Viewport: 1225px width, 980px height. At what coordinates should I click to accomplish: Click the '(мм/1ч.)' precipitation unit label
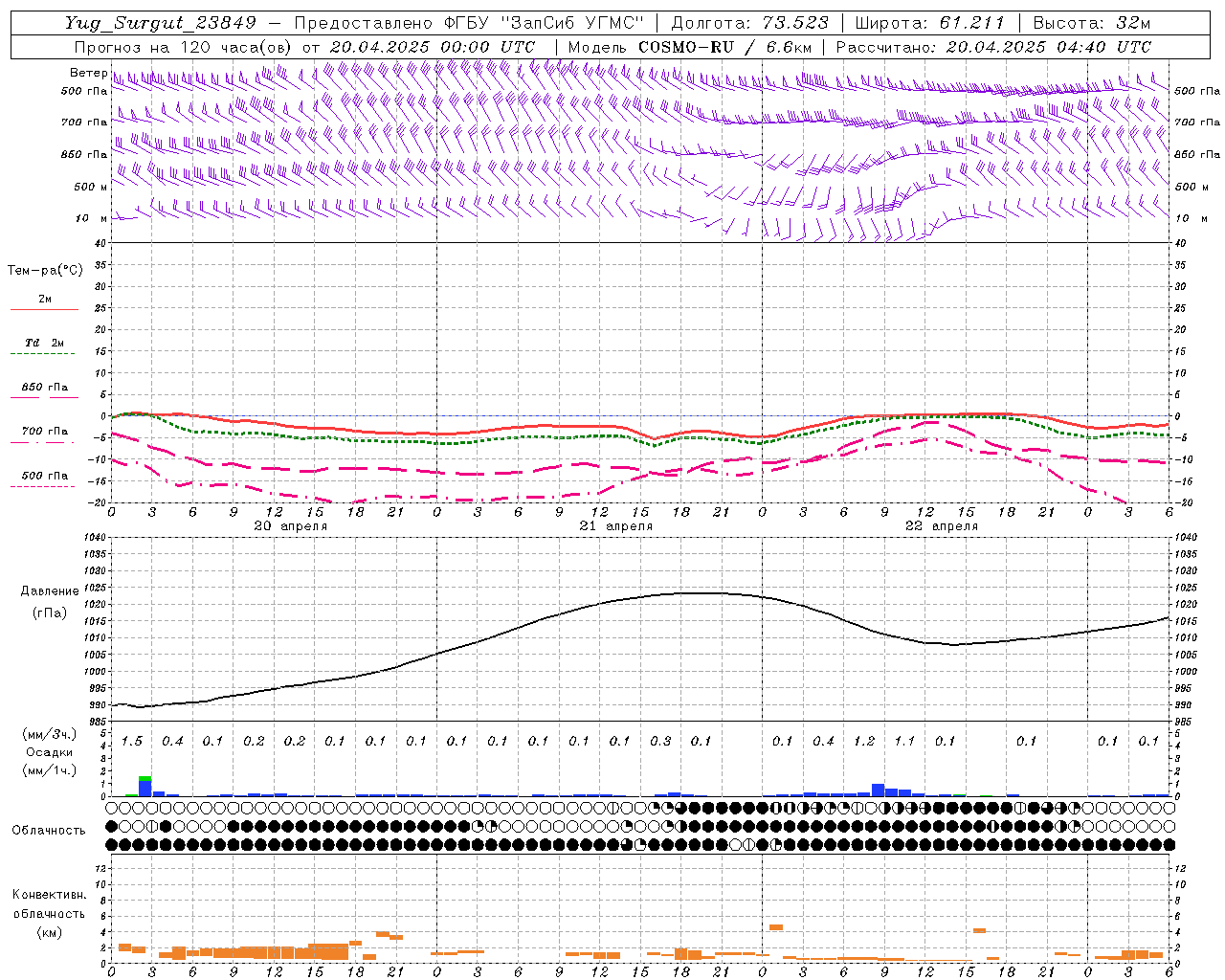tap(50, 770)
